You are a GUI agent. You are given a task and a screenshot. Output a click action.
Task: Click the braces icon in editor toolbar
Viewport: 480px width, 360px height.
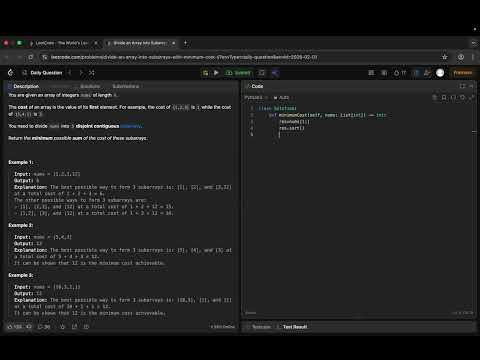click(x=453, y=97)
